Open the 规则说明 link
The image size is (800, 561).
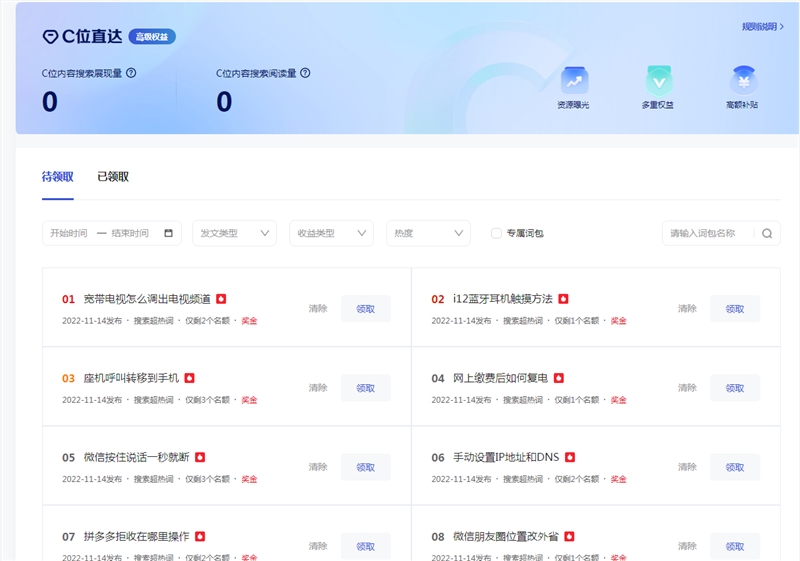759,27
